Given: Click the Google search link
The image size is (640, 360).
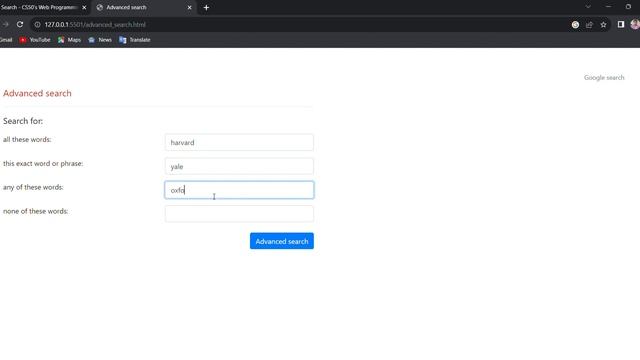Looking at the screenshot, I should pos(604,78).
